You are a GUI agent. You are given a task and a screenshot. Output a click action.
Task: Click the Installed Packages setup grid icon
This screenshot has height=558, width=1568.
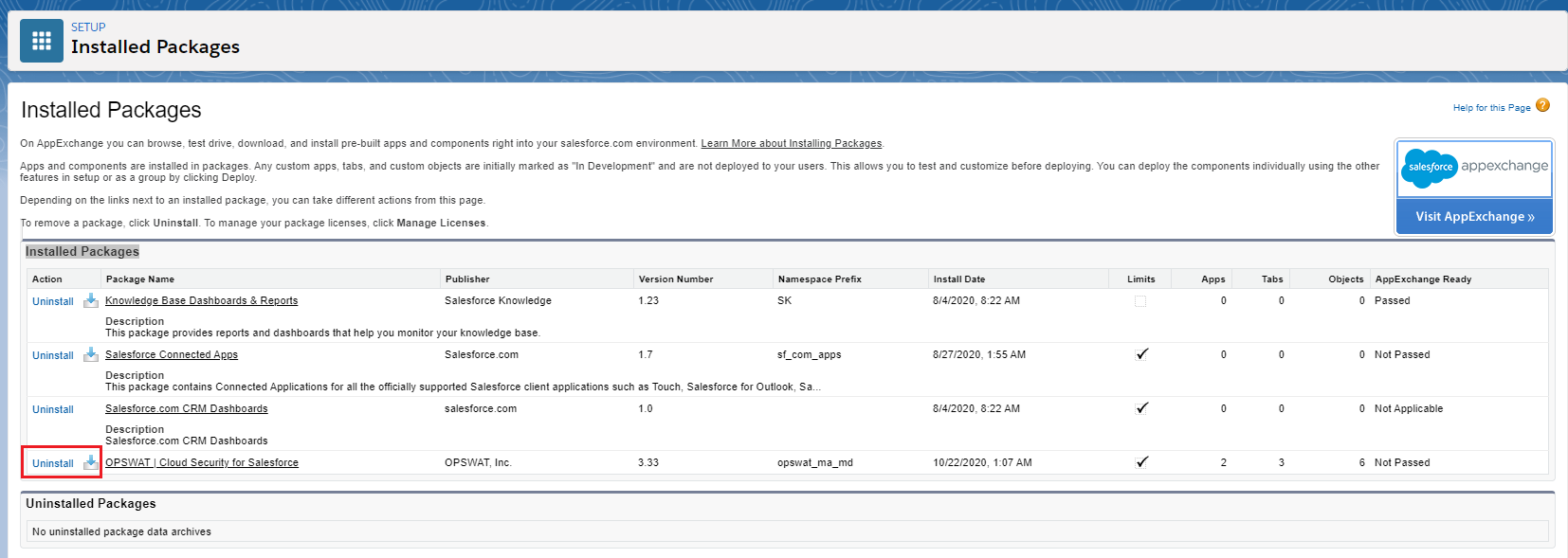click(x=42, y=41)
